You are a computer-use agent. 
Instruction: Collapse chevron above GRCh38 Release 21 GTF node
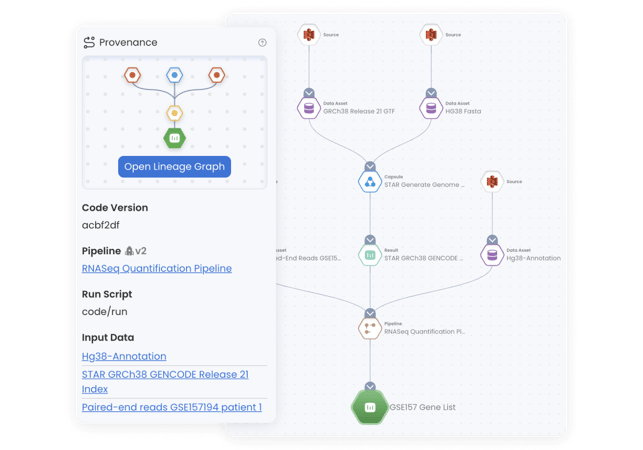click(309, 93)
